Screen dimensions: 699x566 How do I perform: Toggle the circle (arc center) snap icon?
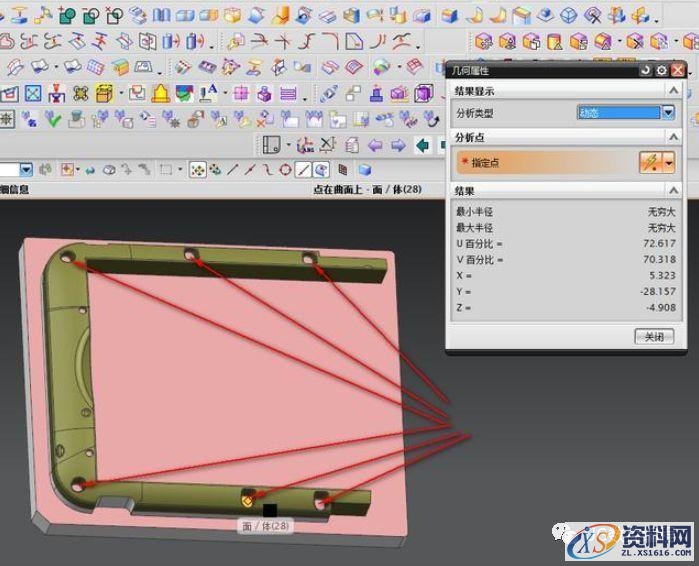tap(285, 170)
